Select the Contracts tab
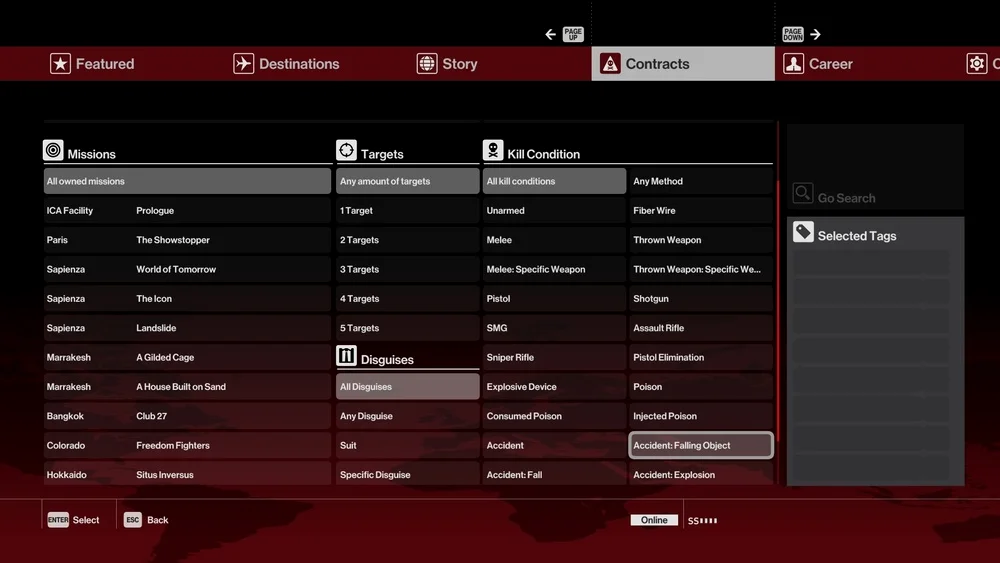The image size is (1000, 563). coord(683,64)
